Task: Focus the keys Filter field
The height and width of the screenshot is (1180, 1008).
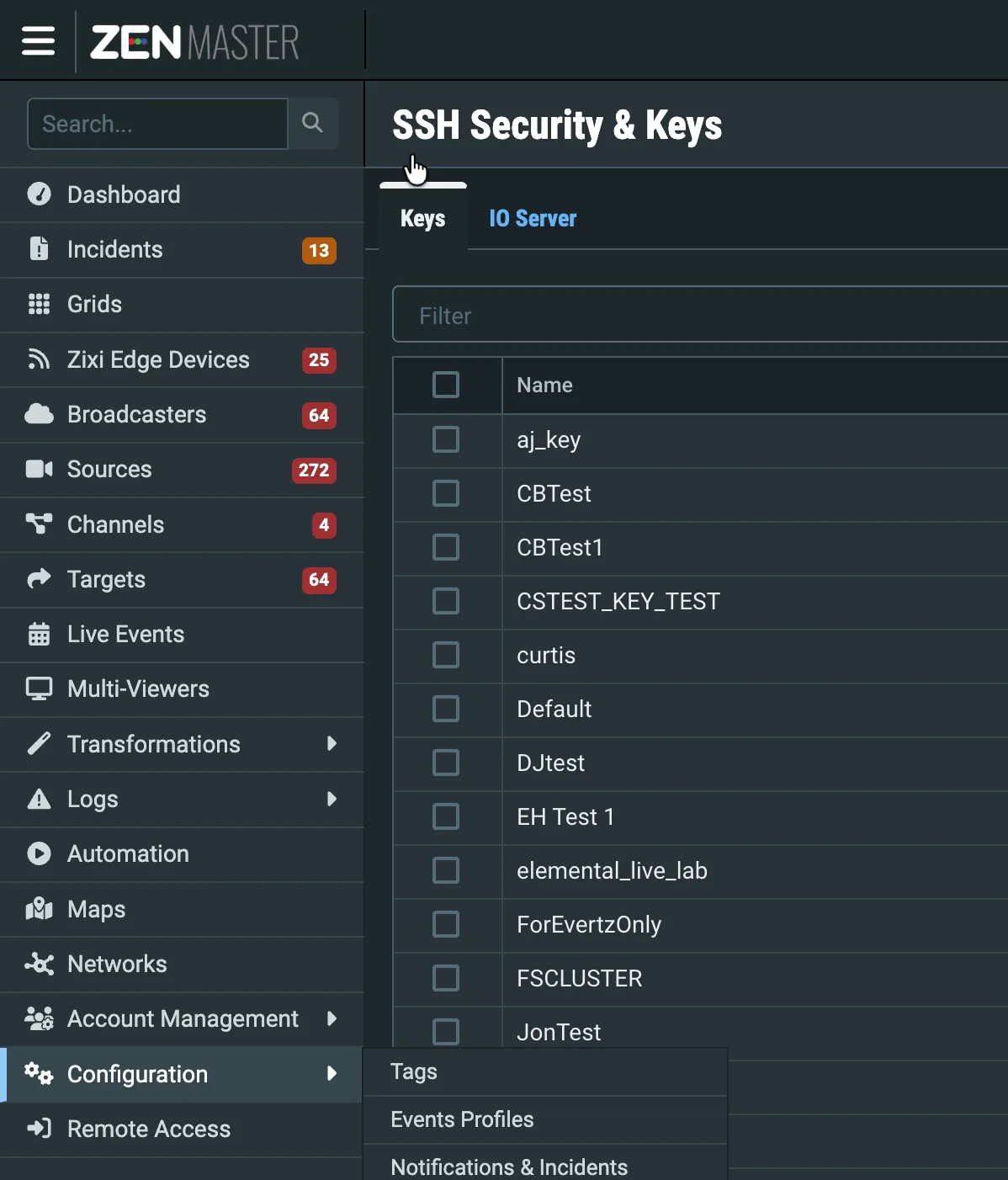Action: pos(700,315)
